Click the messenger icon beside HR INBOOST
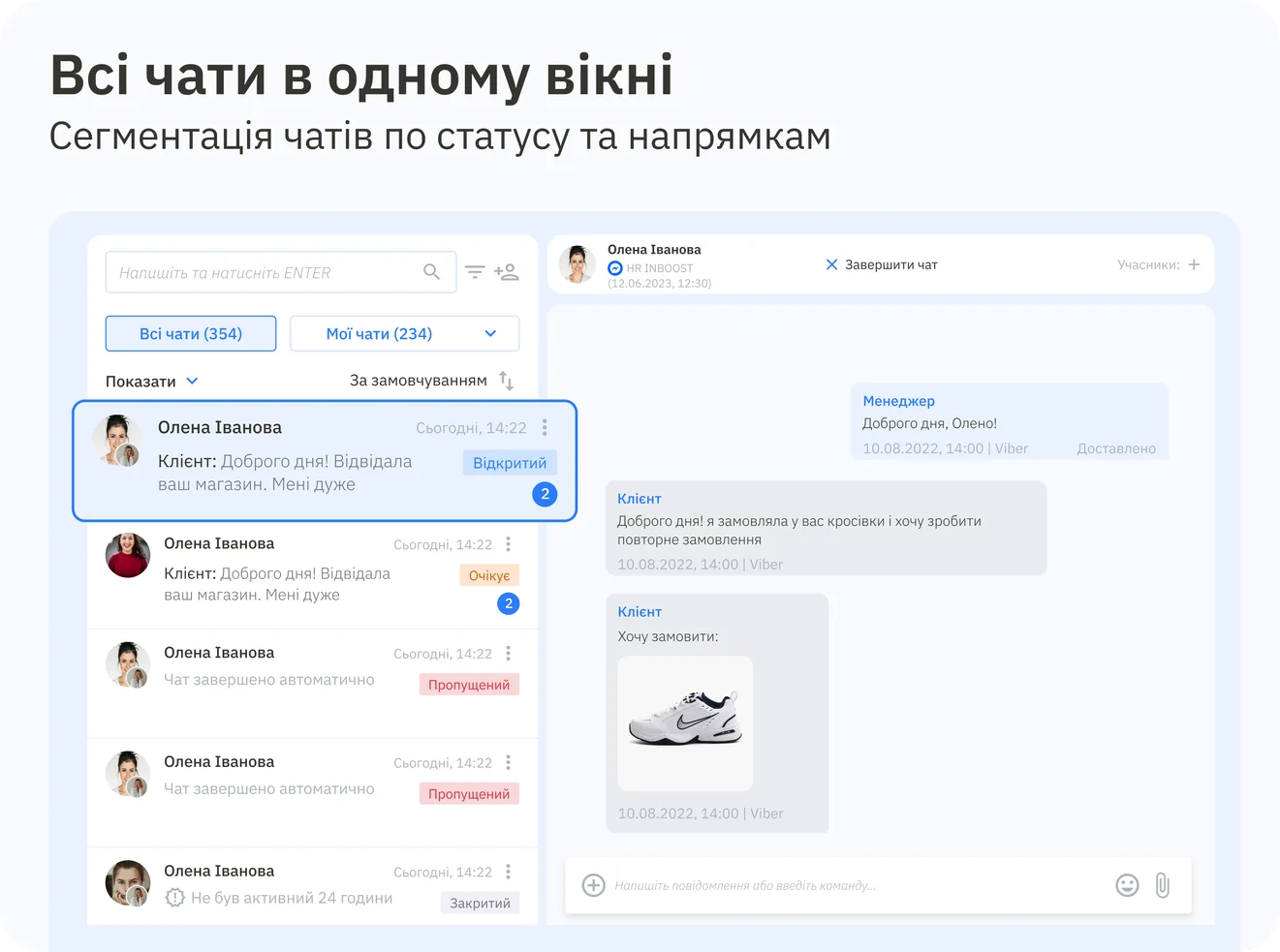Viewport: 1280px width, 952px height. [615, 268]
